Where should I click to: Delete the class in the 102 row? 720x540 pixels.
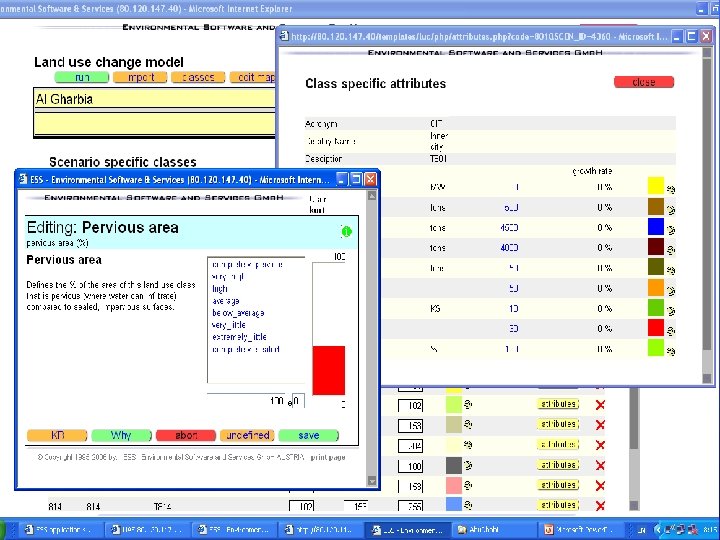[600, 405]
